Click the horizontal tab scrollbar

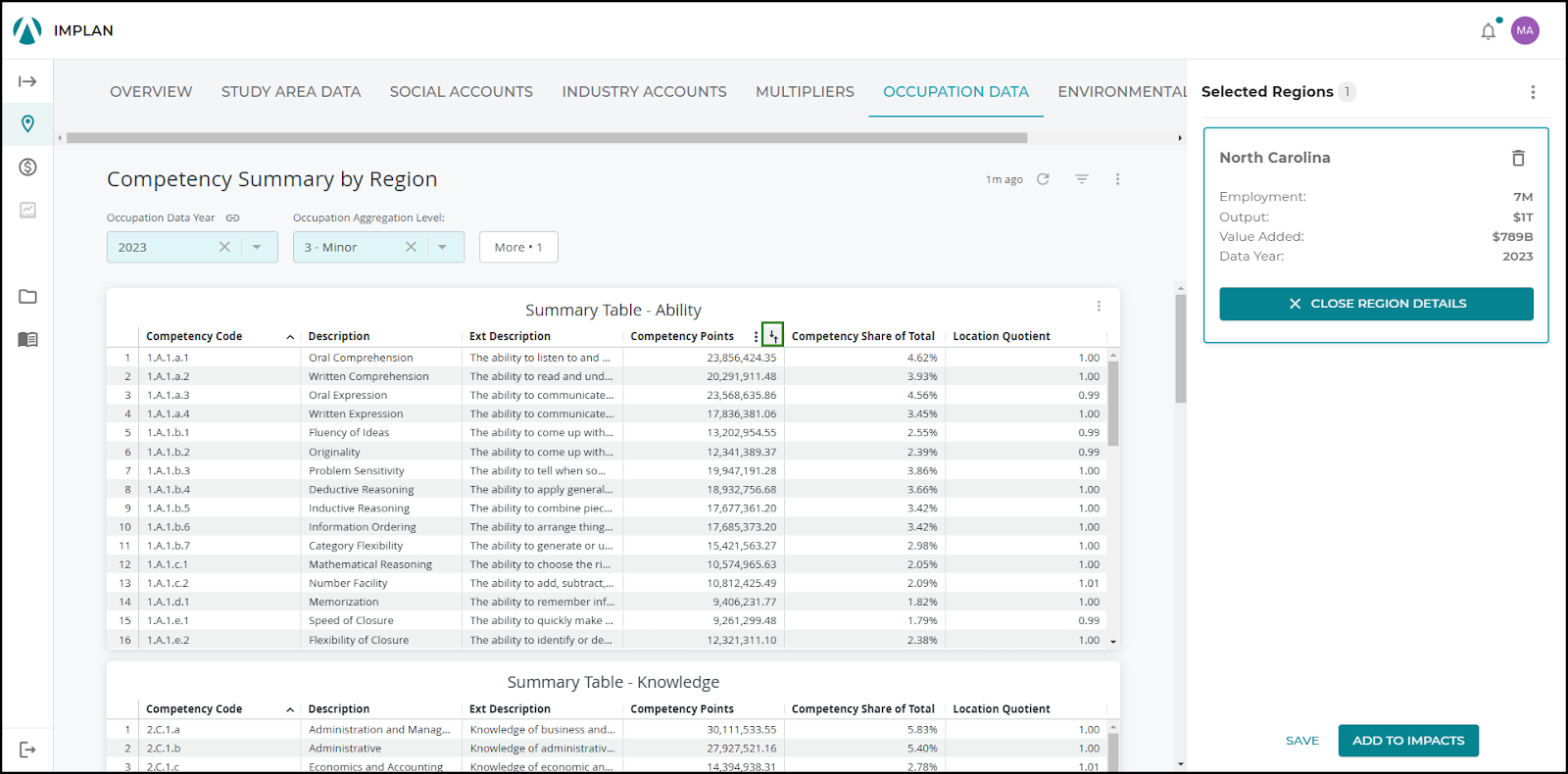tap(547, 138)
